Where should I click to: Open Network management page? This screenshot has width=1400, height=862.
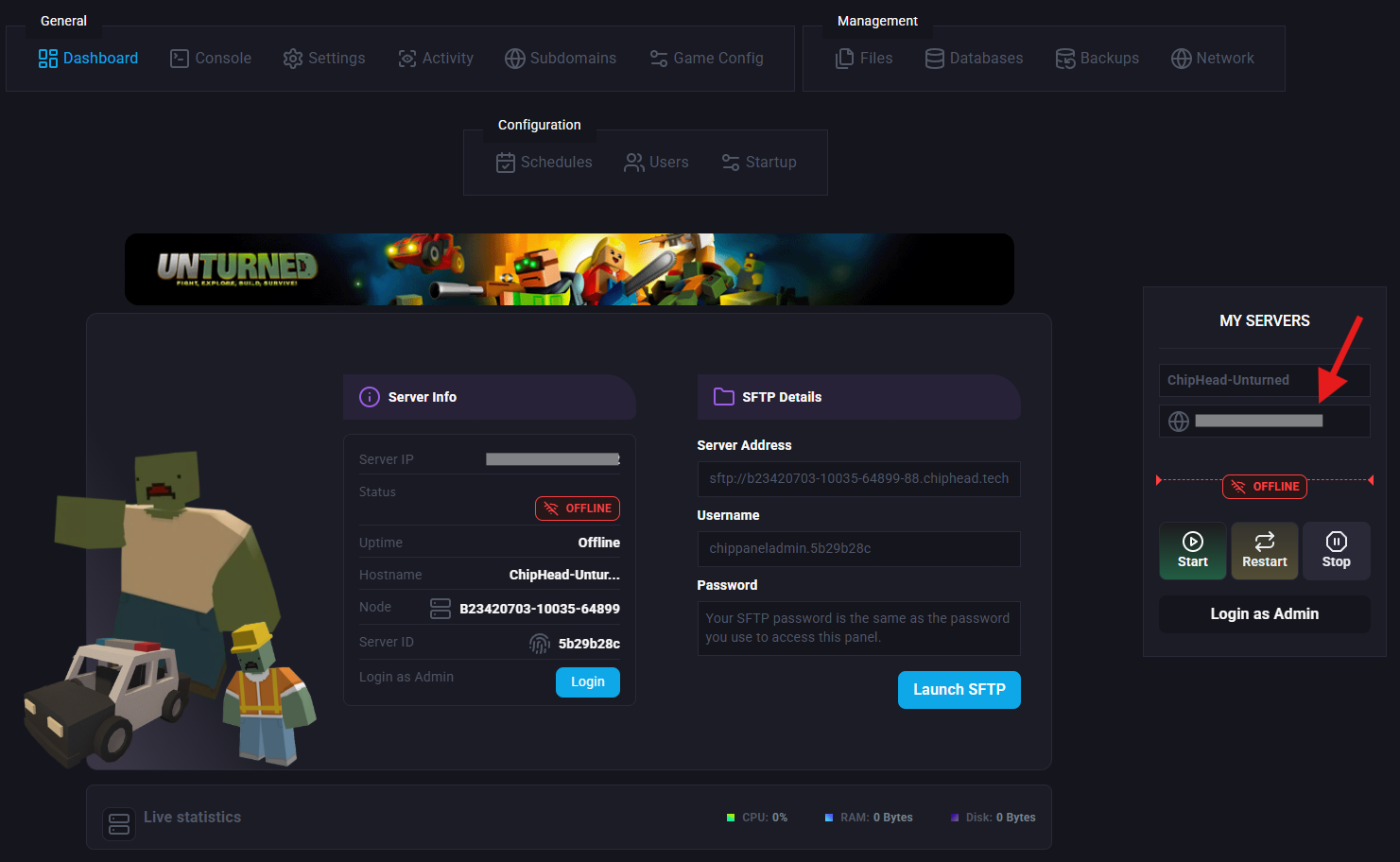1213,59
